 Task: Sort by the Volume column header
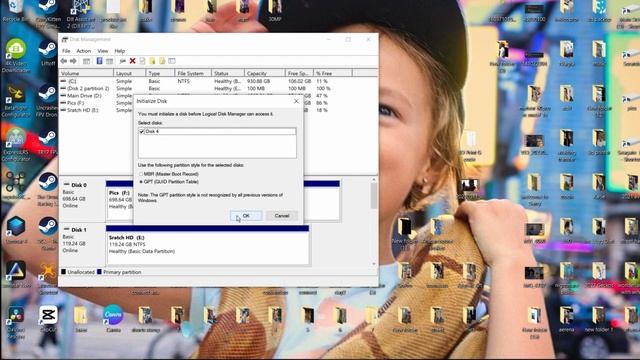86,73
